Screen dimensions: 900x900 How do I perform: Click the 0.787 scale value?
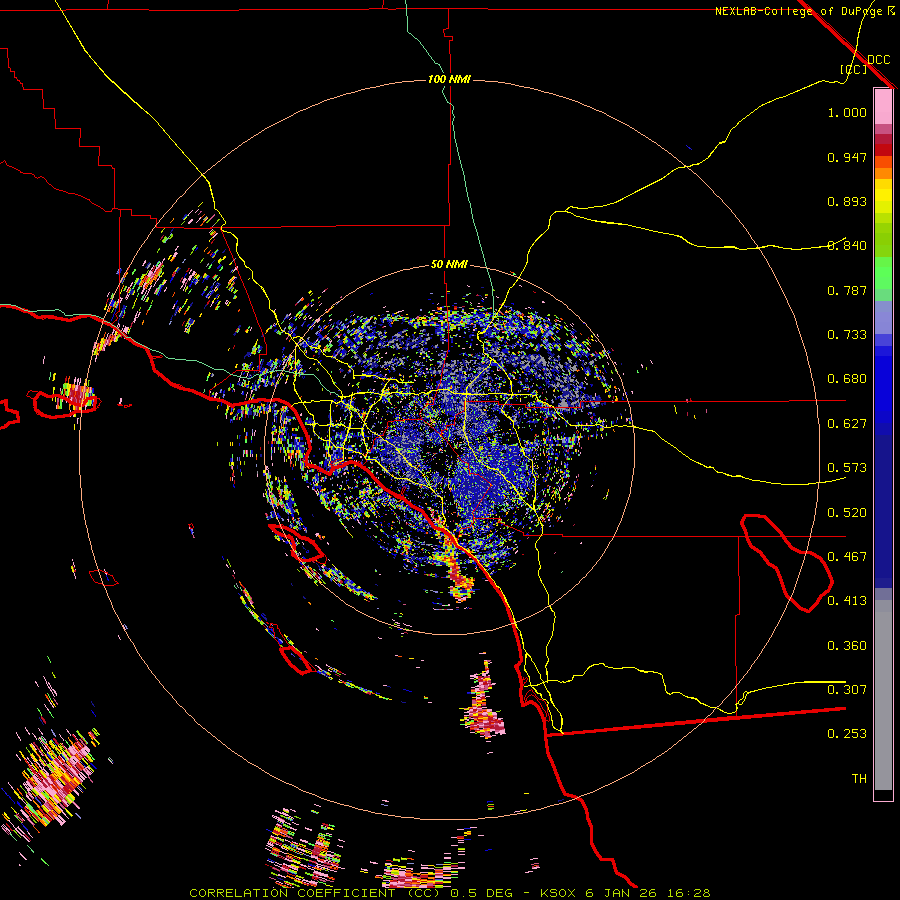coord(847,290)
